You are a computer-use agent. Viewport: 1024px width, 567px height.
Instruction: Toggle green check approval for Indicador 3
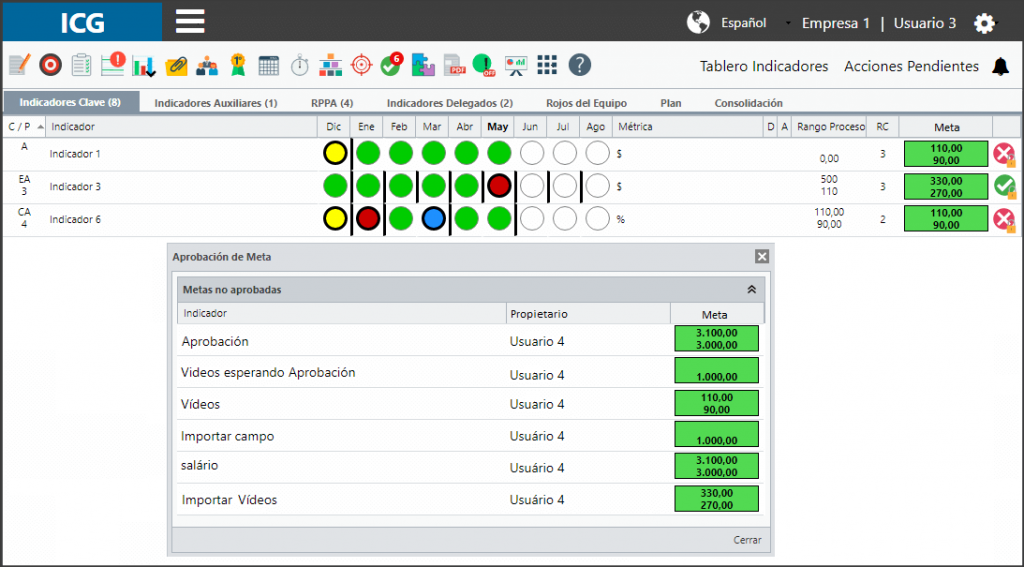pyautogui.click(x=1004, y=187)
